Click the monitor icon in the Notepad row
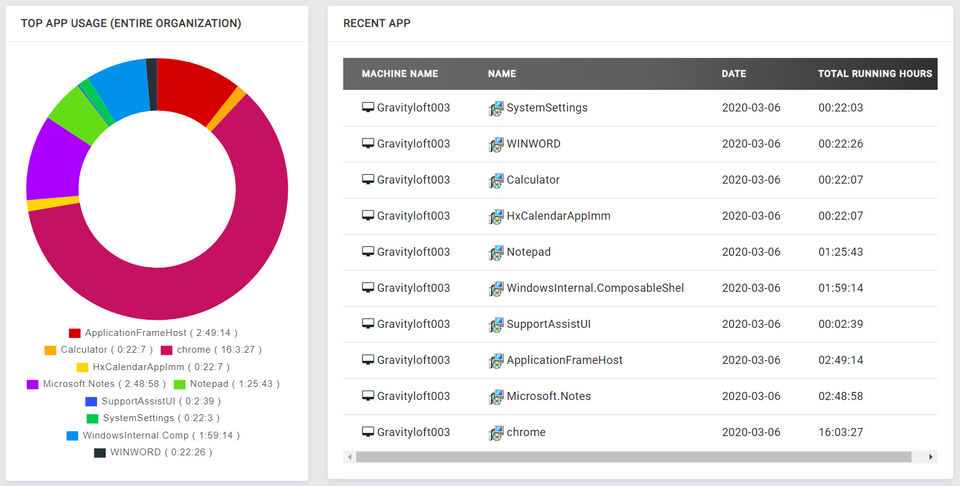 368,251
